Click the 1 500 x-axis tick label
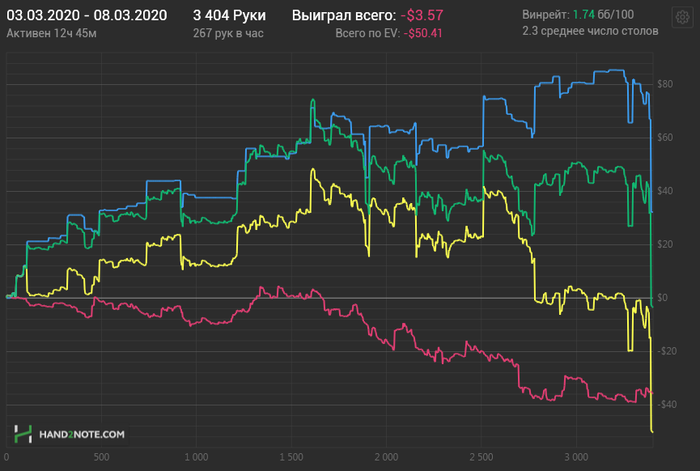700x471 pixels. (x=292, y=457)
